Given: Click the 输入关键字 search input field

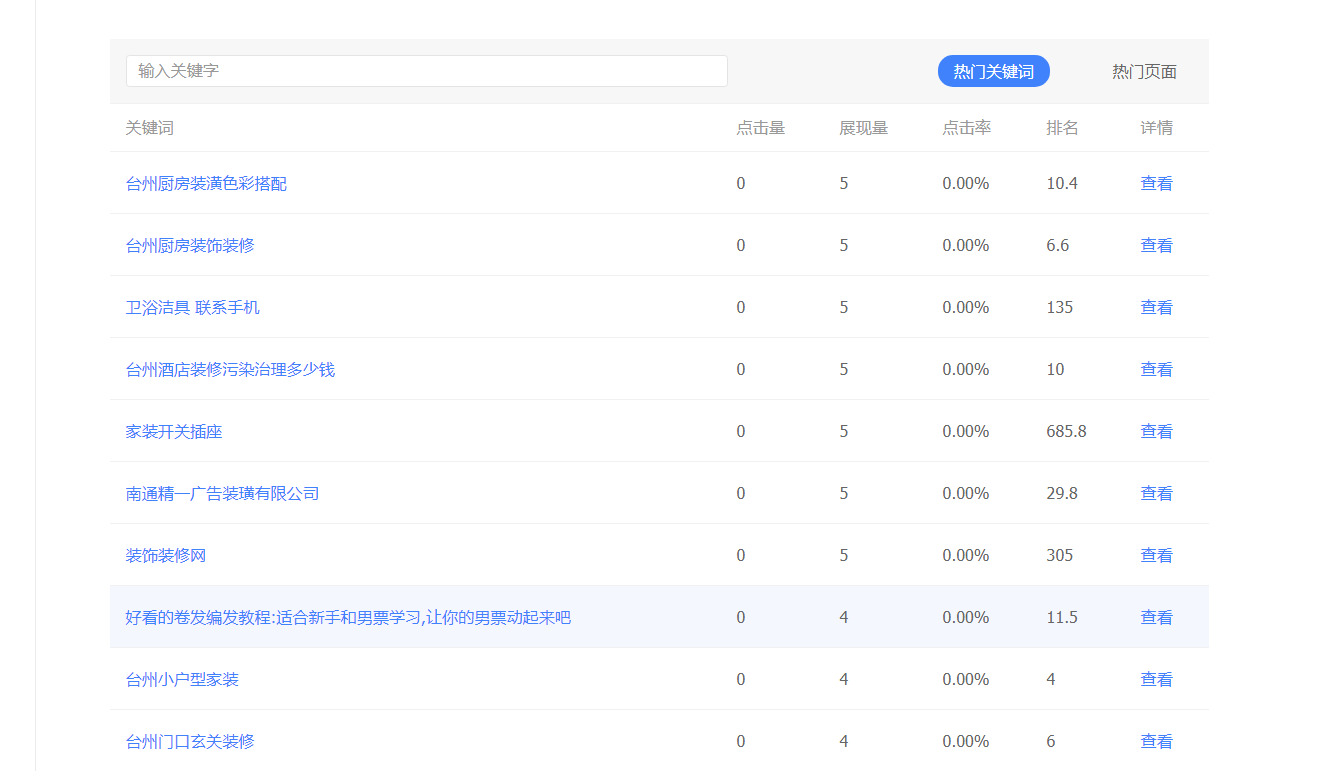Looking at the screenshot, I should 426,71.
